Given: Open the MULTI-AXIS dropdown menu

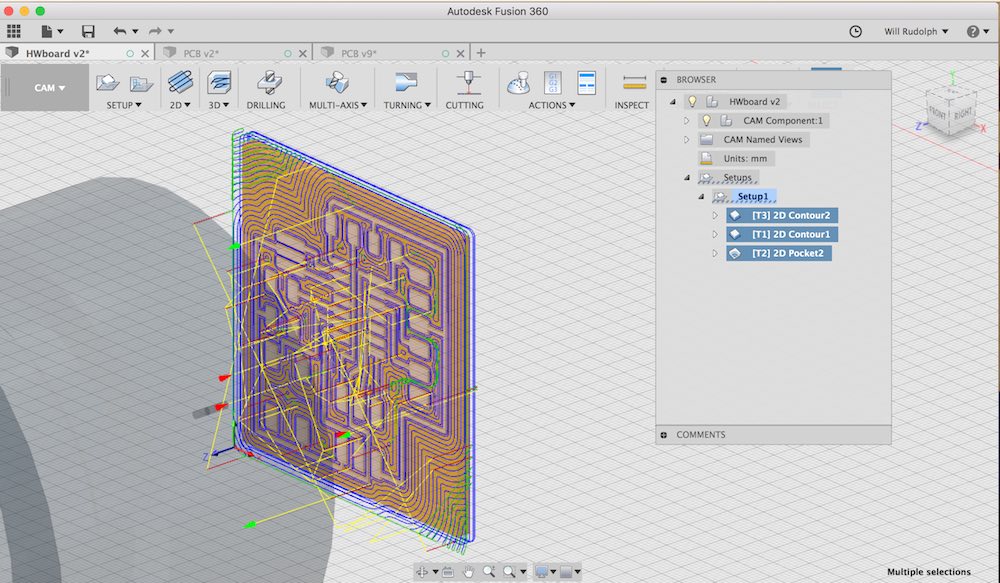Looking at the screenshot, I should pyautogui.click(x=337, y=105).
